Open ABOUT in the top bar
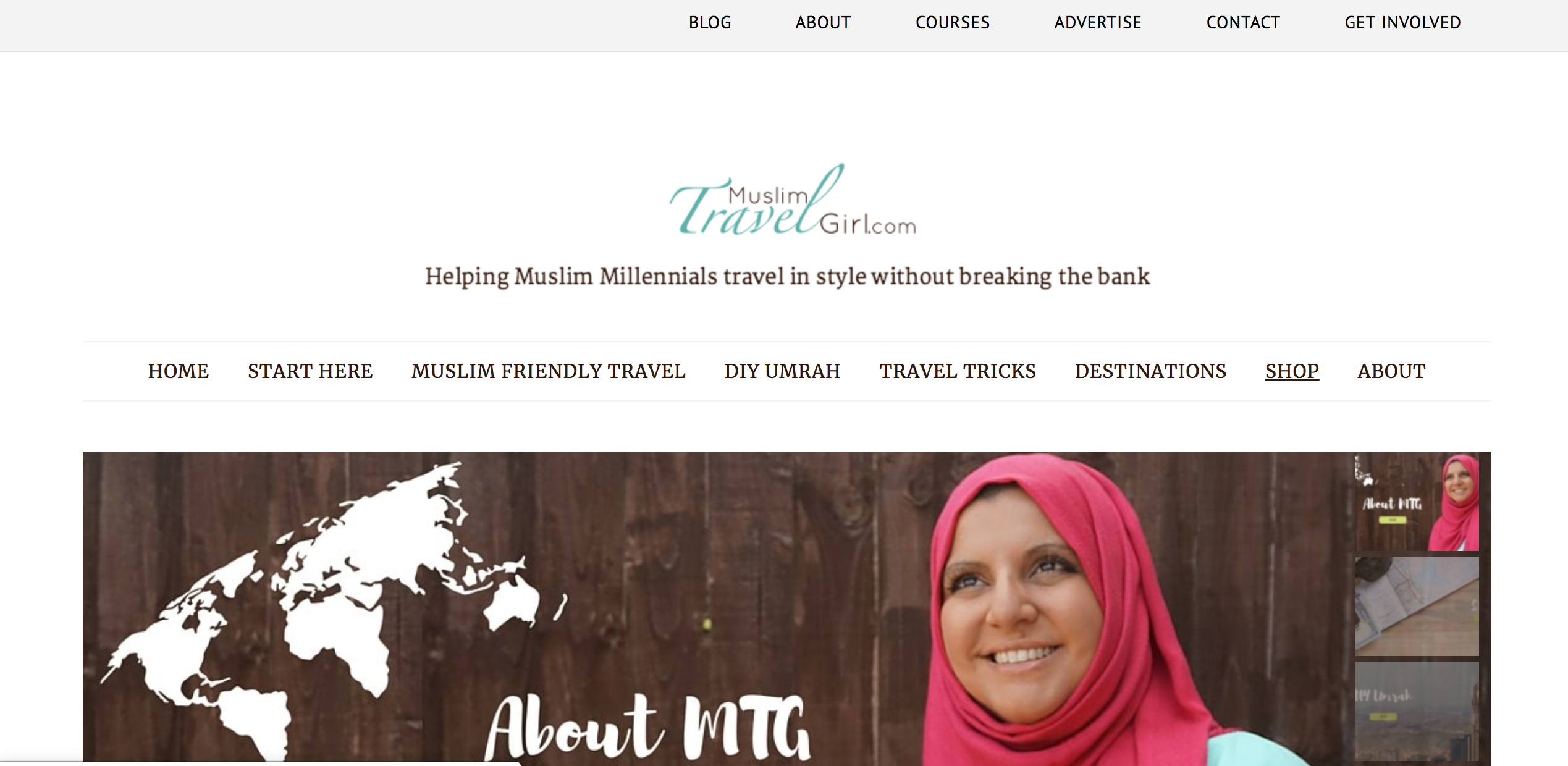Viewport: 1568px width, 766px height. pos(823,23)
